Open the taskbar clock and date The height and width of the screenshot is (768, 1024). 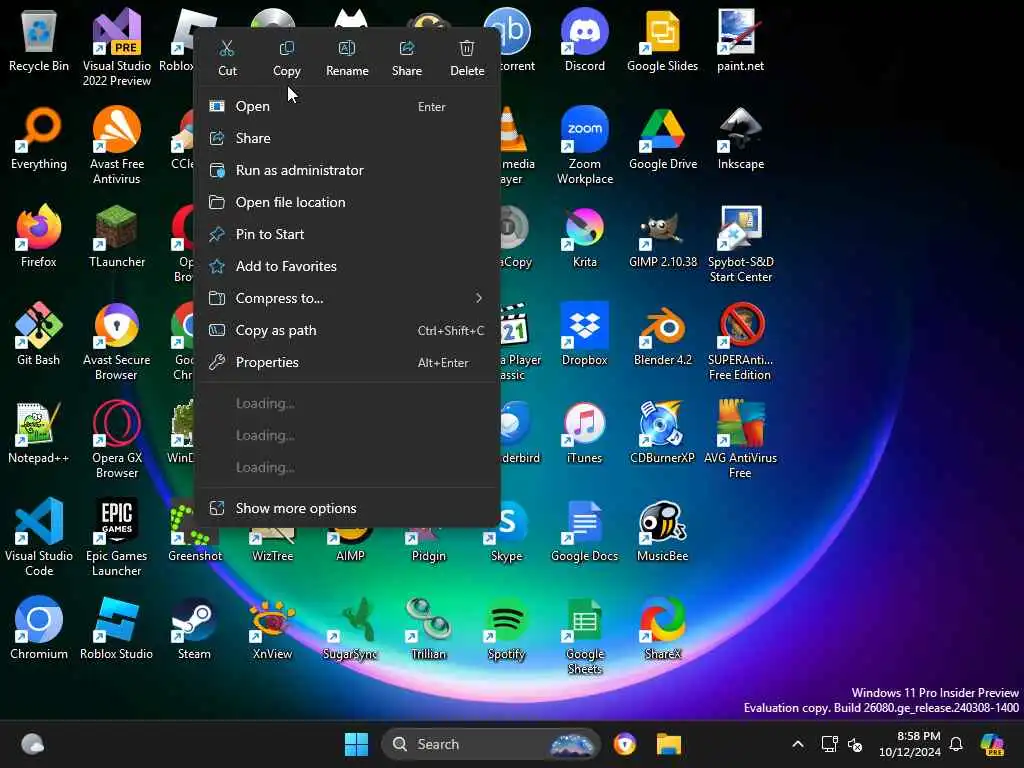(x=910, y=744)
